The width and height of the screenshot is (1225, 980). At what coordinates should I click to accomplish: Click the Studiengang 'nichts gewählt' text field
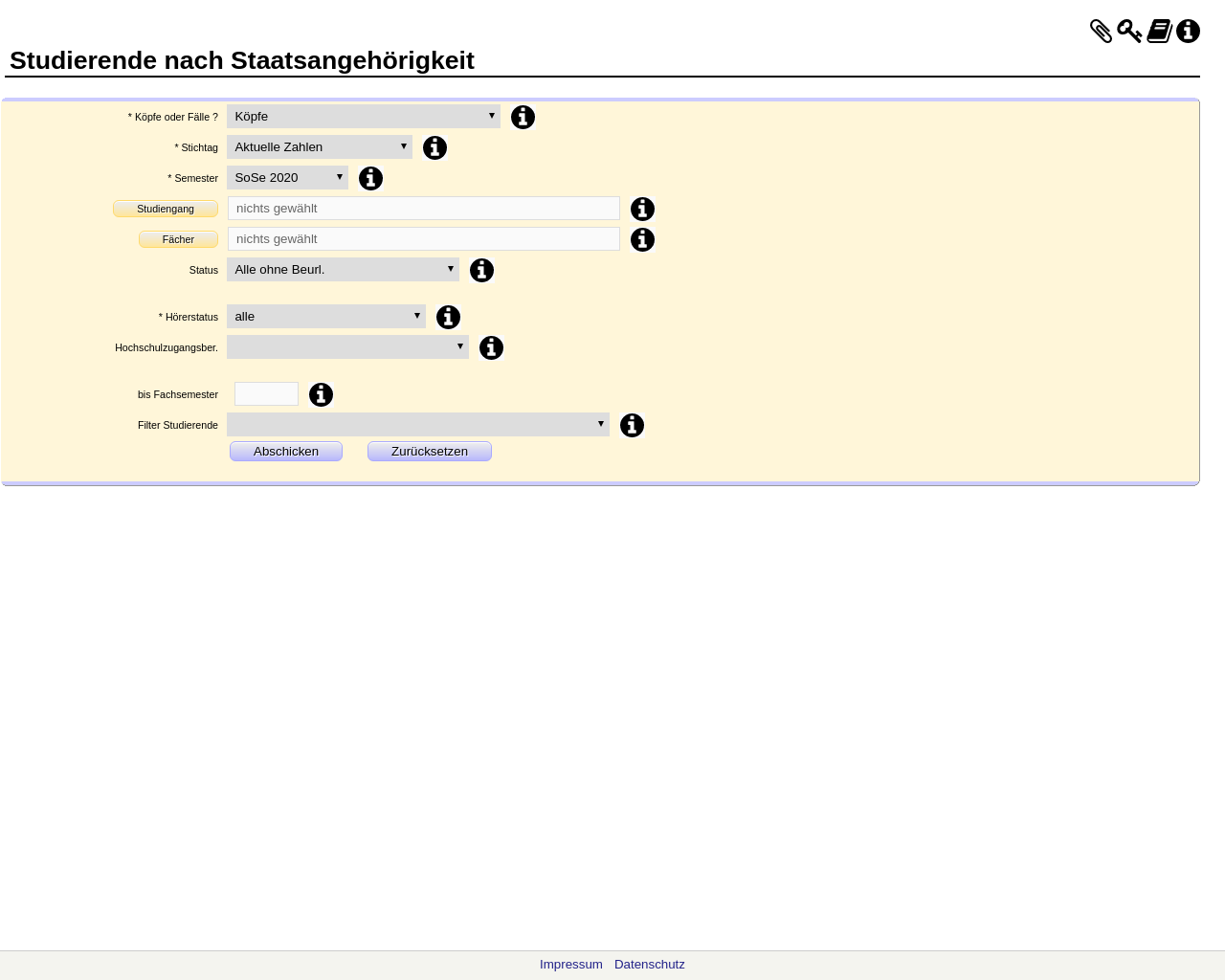coord(424,209)
